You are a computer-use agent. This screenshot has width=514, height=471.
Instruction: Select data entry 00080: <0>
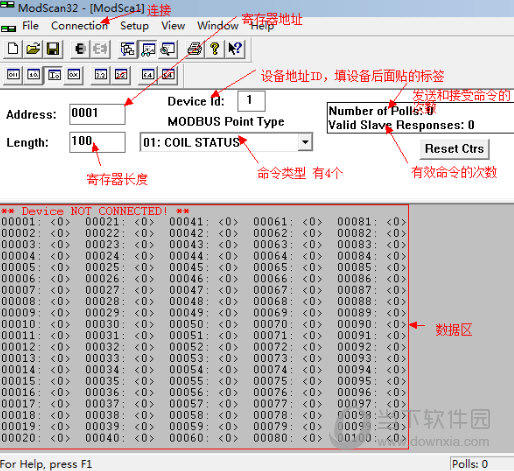click(x=288, y=438)
